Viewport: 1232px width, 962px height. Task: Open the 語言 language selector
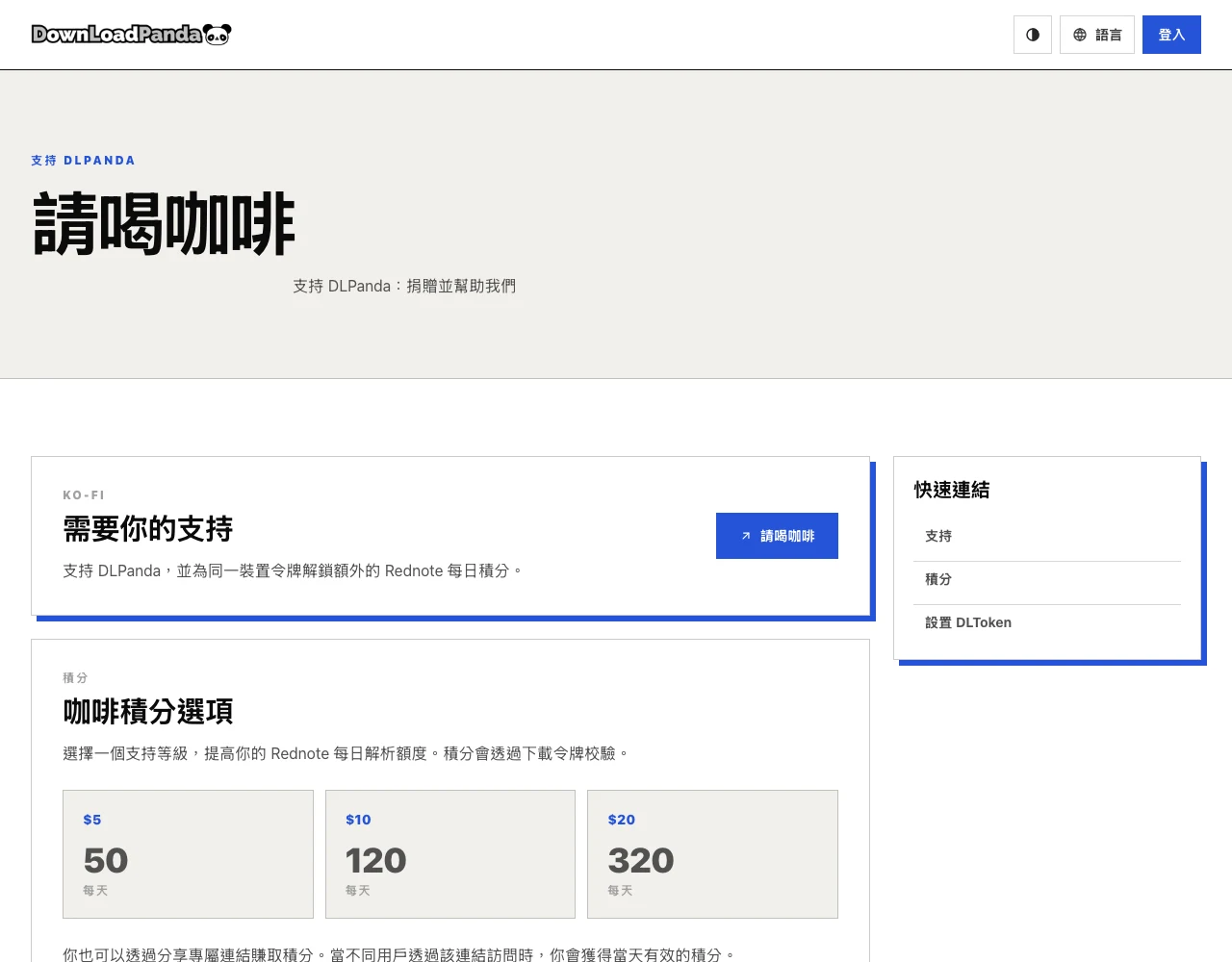(1097, 35)
